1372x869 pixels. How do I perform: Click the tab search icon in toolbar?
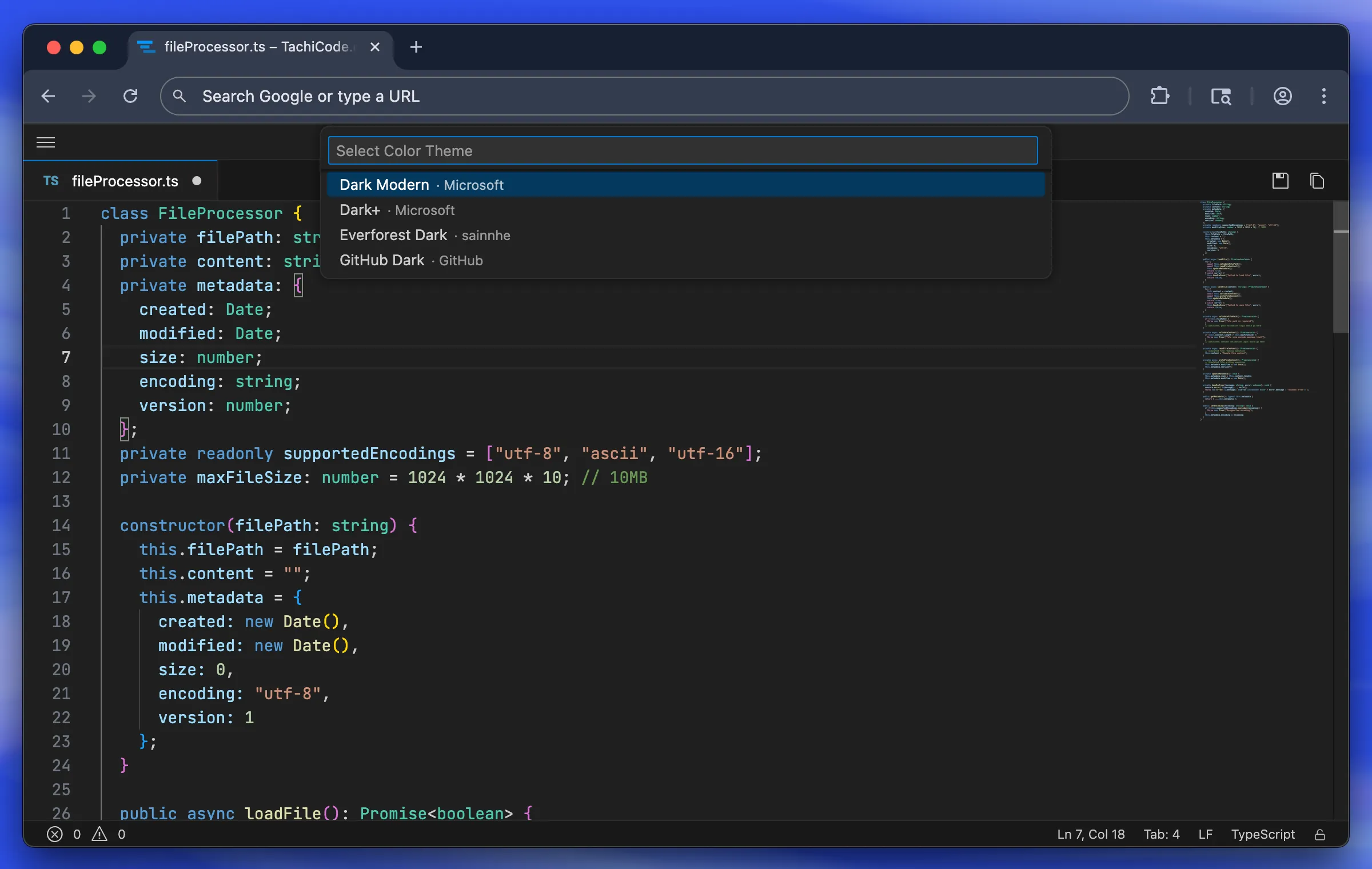click(x=1221, y=96)
